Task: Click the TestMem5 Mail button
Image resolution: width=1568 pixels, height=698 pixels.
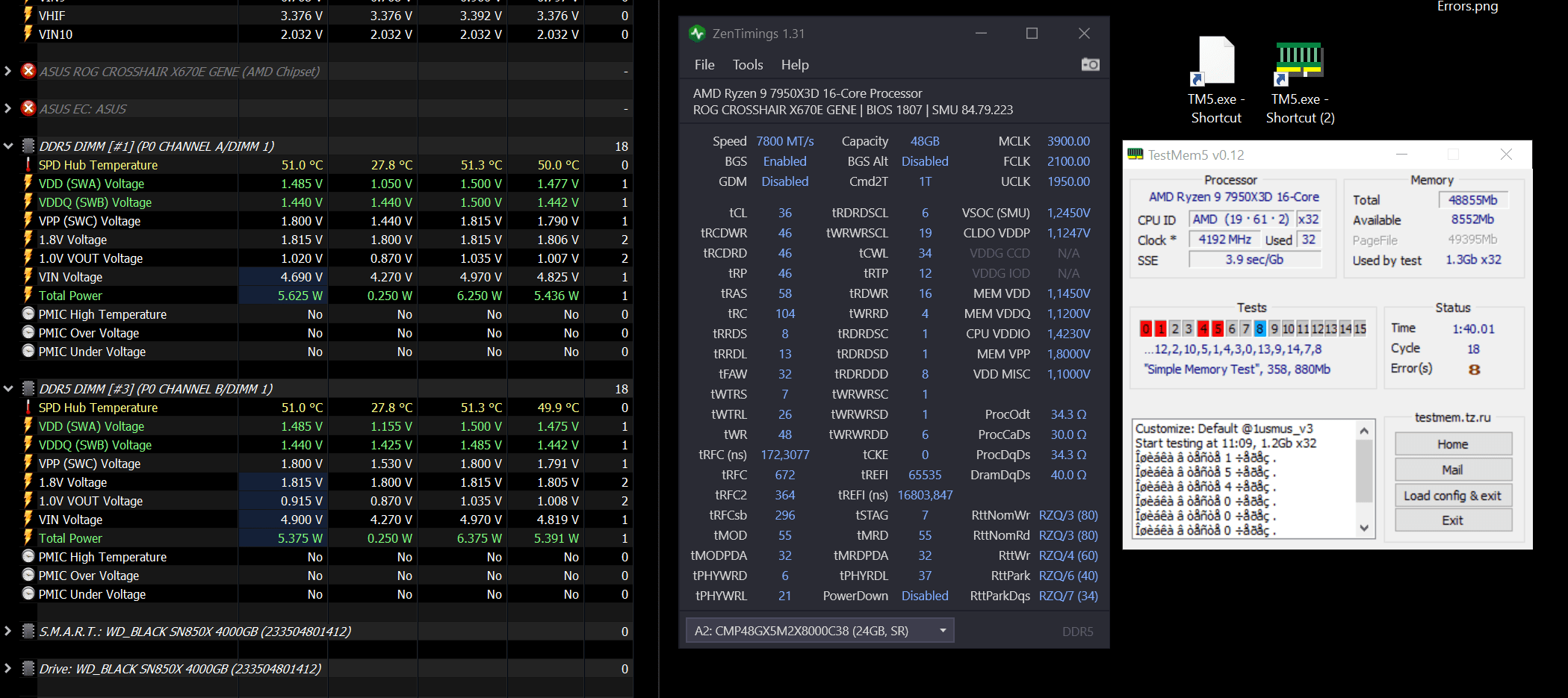Action: 1453,470
